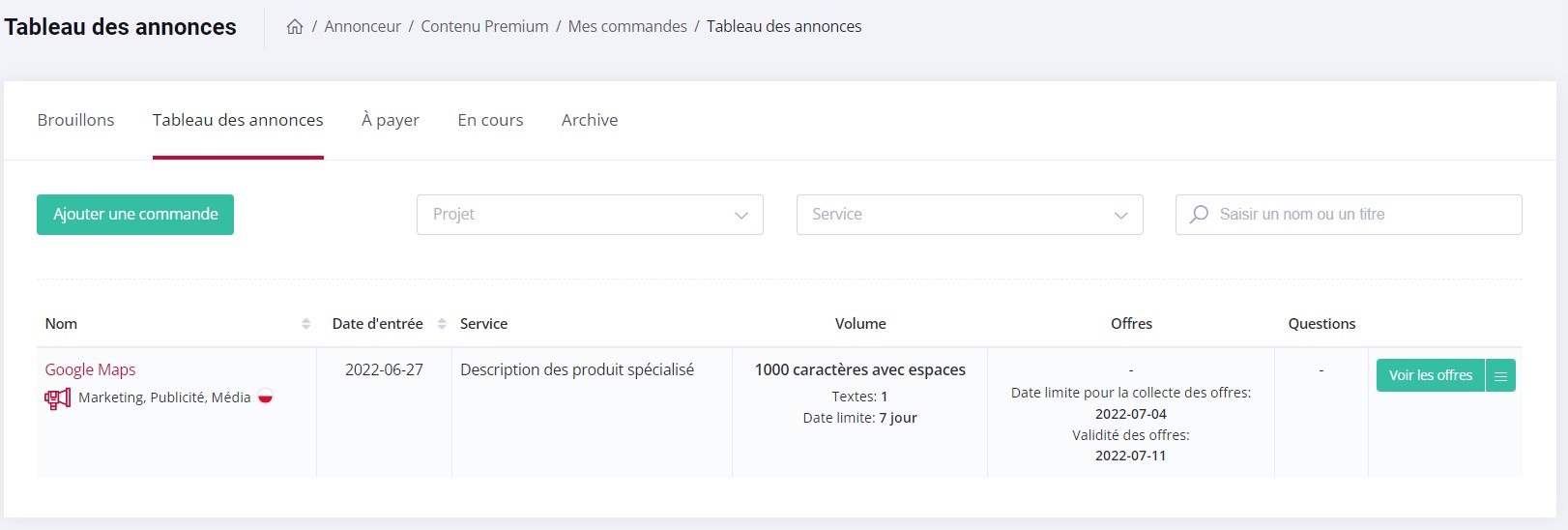Click the Offres column header
This screenshot has height=530, width=1568.
tap(1131, 324)
